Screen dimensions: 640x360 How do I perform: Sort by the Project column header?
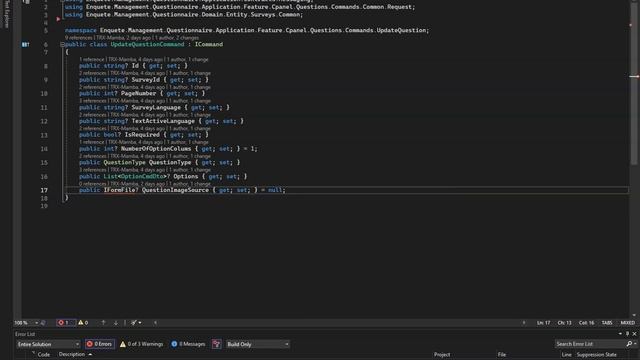tap(442, 355)
